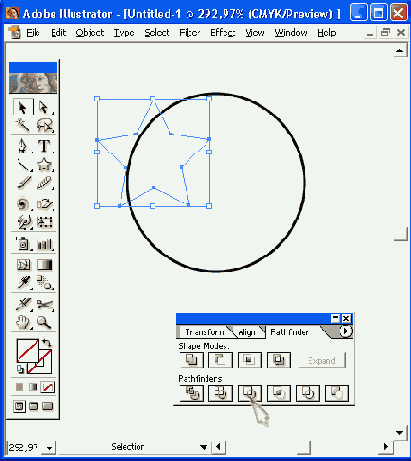Open the Pathfinder palette options menu
The height and width of the screenshot is (461, 411).
(345, 331)
